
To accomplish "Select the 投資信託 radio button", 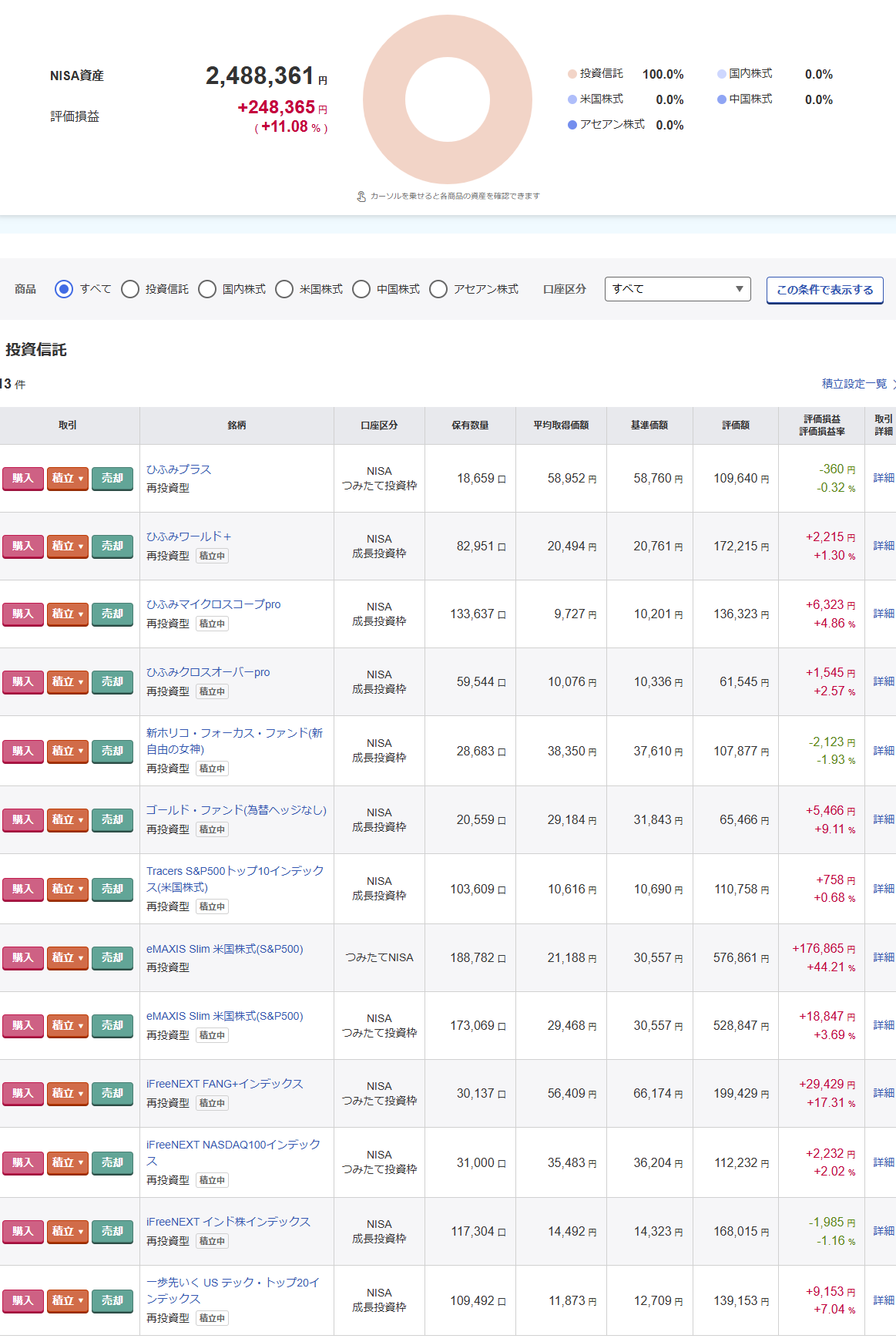I will tap(130, 289).
